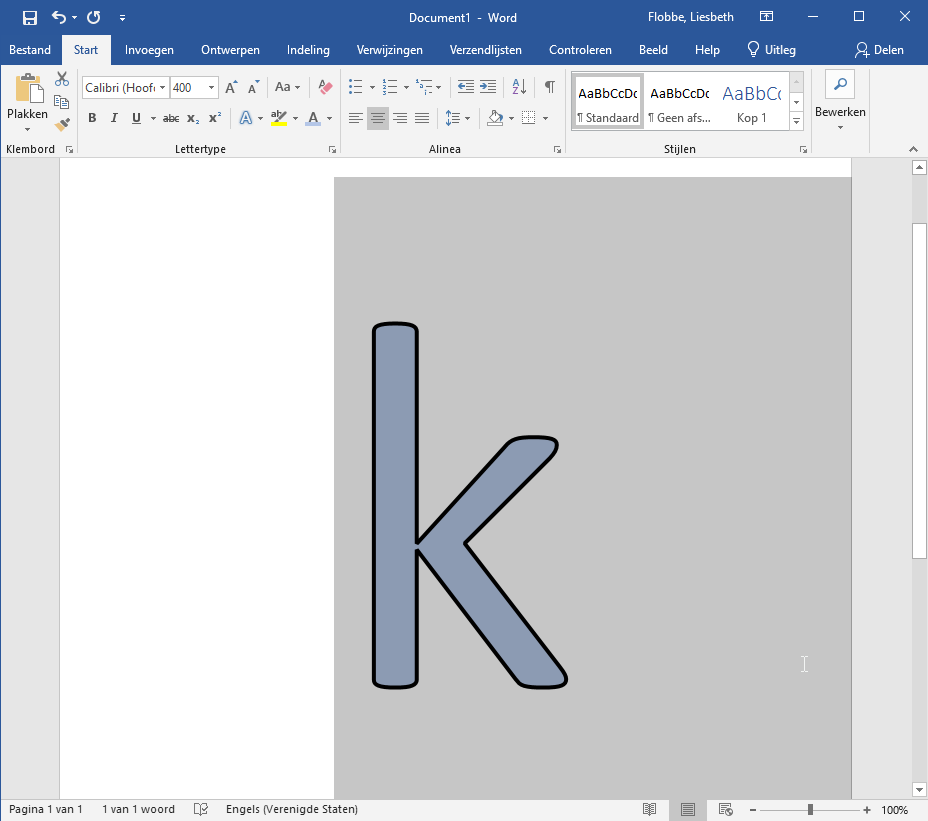The image size is (928, 821).
Task: Open the font size dropdown
Action: (211, 88)
